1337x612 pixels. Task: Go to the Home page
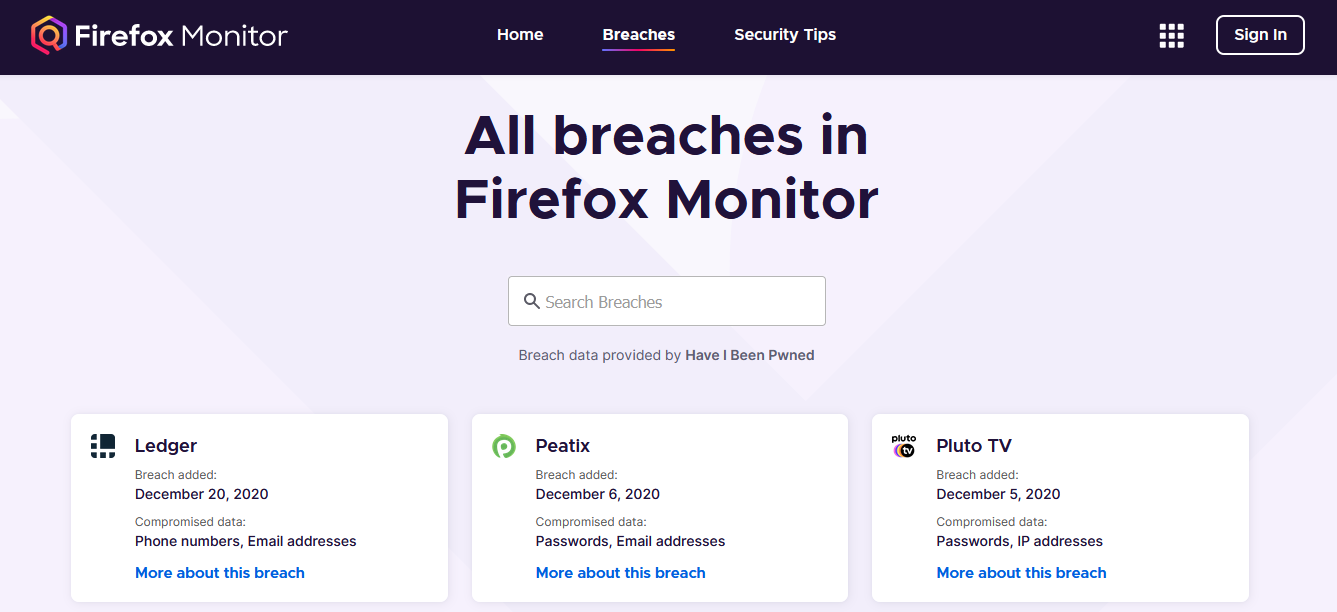[520, 35]
